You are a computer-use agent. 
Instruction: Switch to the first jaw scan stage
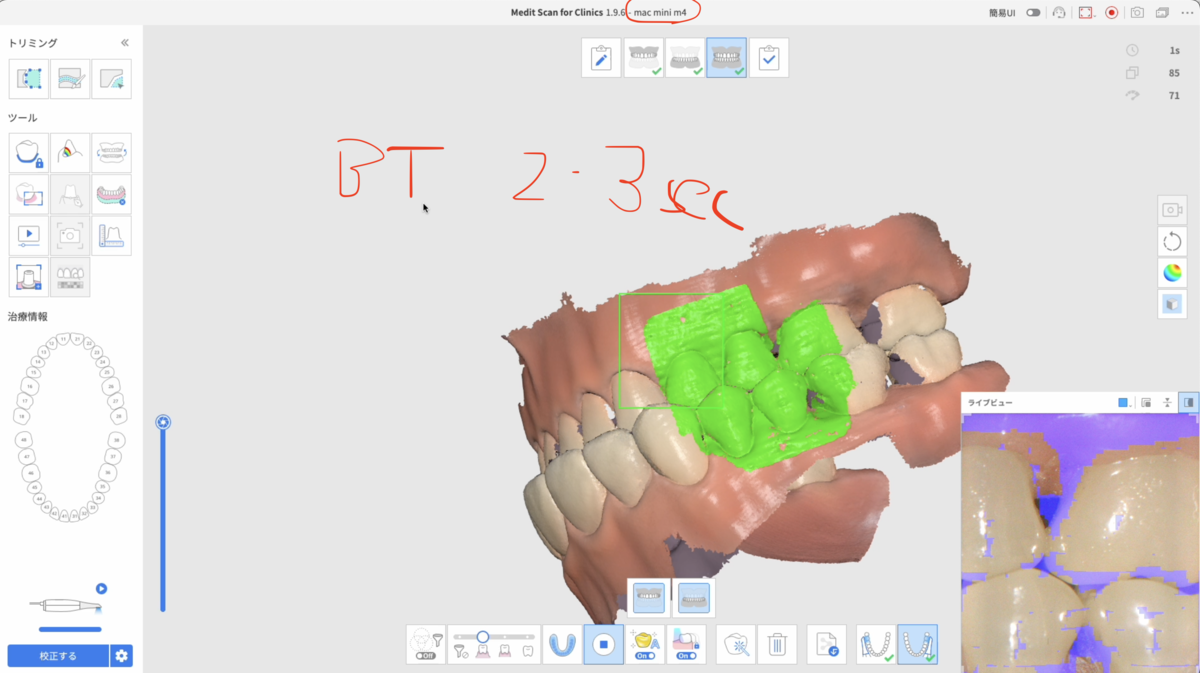[643, 58]
